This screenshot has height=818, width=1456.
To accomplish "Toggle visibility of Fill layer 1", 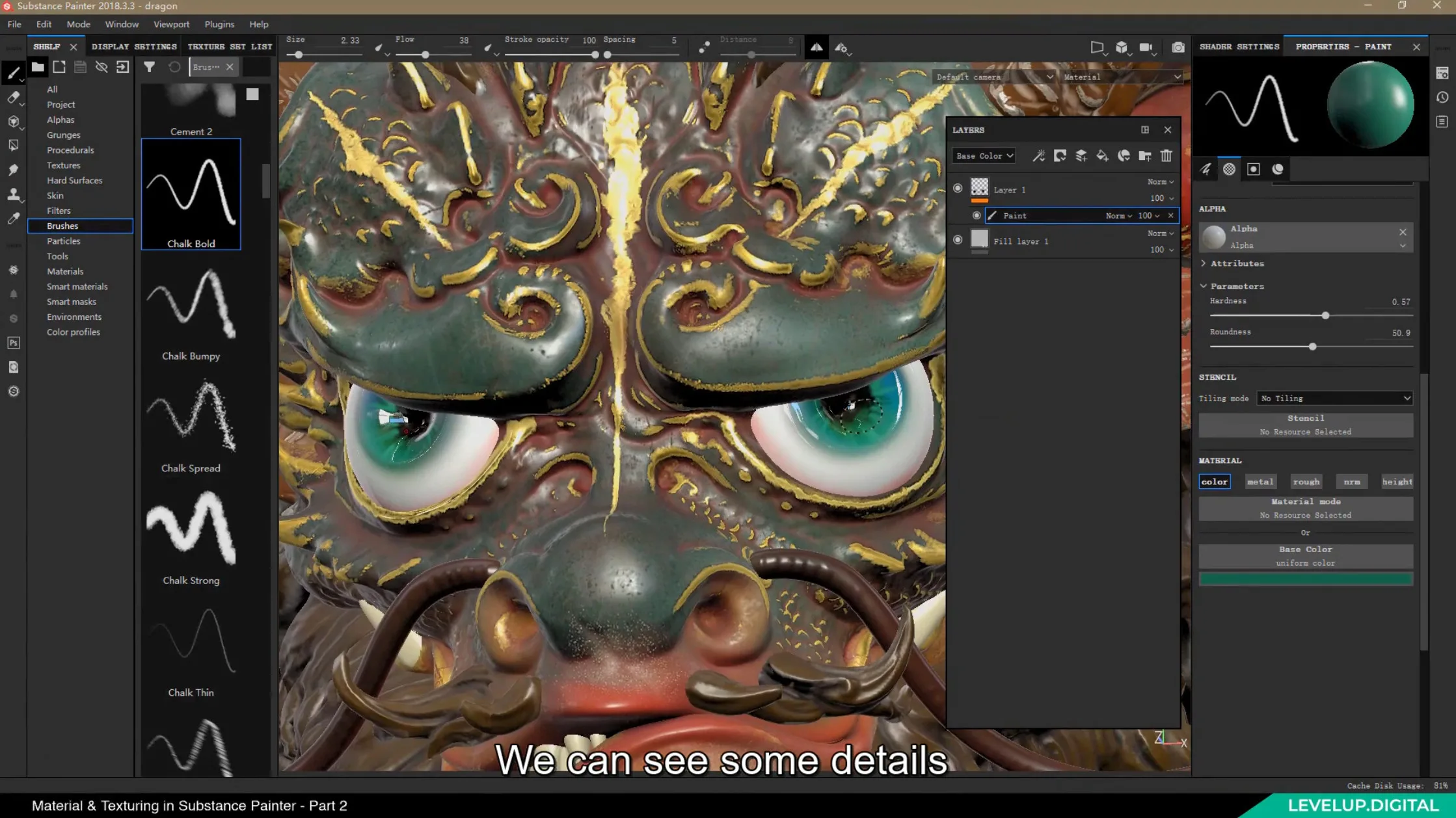I will (x=958, y=240).
